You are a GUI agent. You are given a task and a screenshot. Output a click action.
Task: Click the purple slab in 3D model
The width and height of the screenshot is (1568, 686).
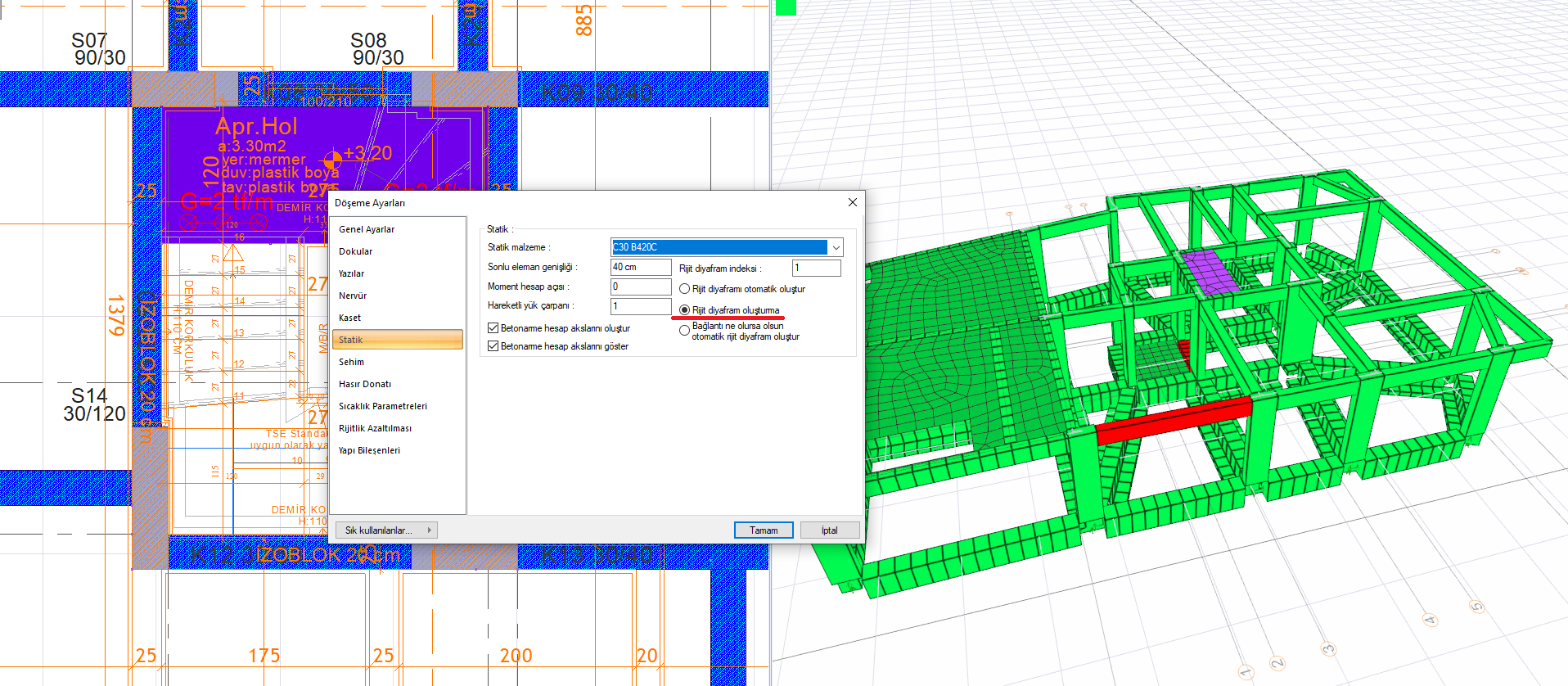click(x=1211, y=273)
